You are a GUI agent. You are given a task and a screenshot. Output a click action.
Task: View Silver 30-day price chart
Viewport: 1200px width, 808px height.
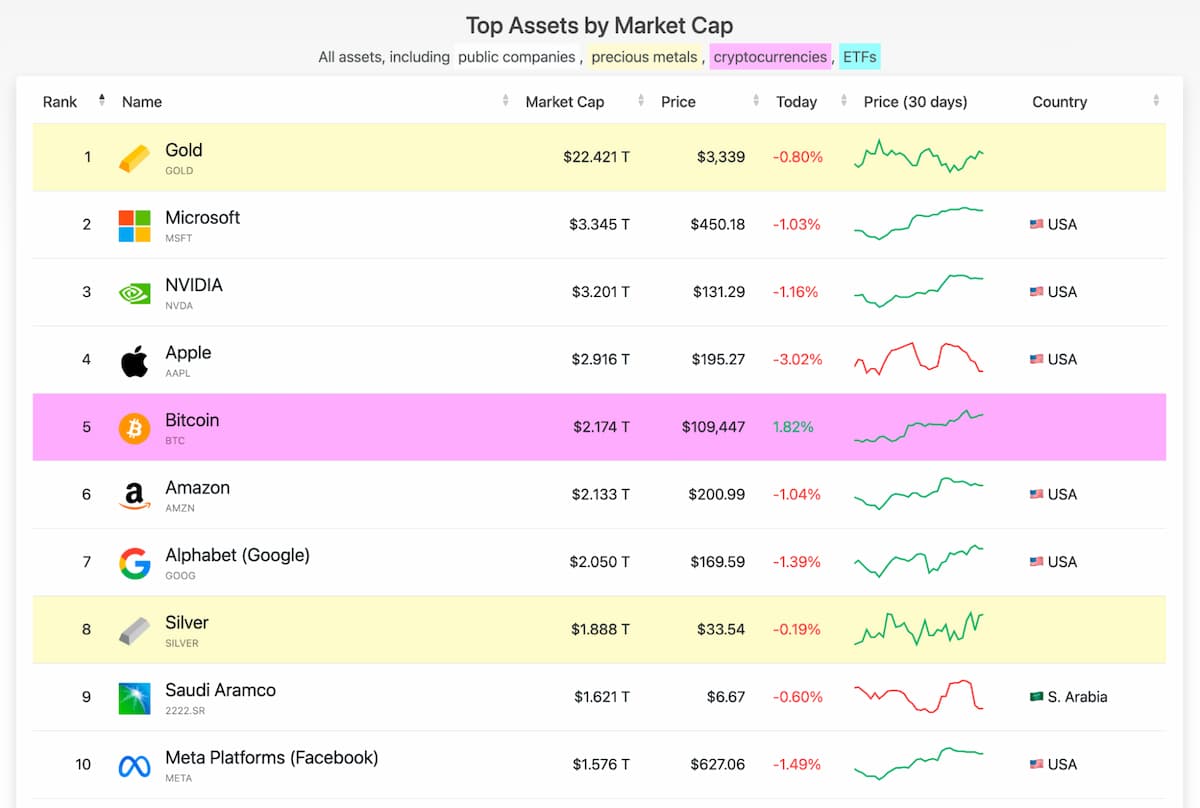coord(919,629)
